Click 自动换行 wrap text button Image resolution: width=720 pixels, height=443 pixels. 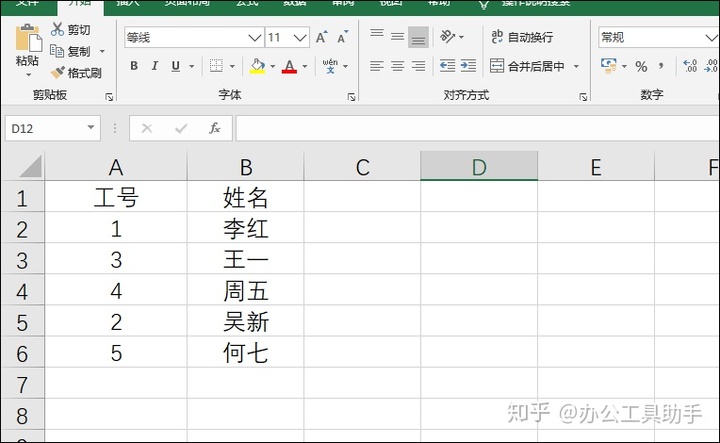pyautogui.click(x=522, y=37)
